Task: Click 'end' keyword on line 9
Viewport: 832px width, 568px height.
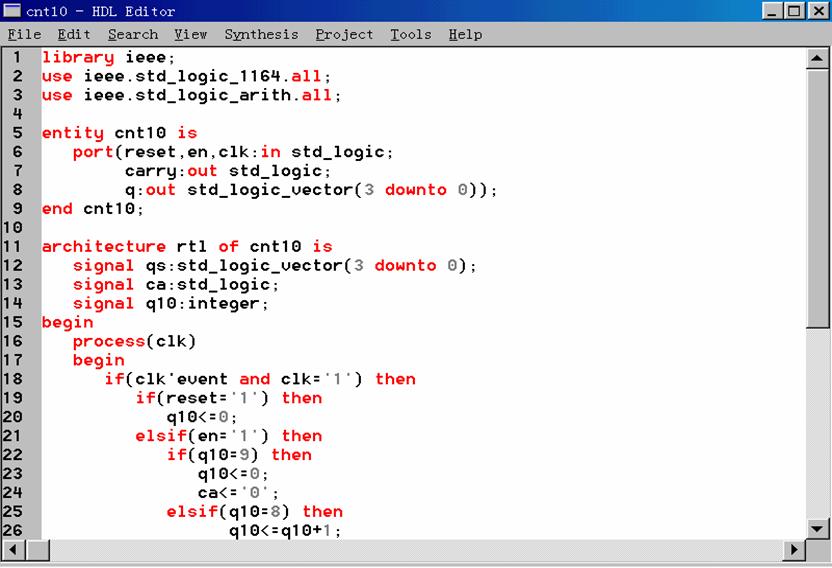Action: 57,209
